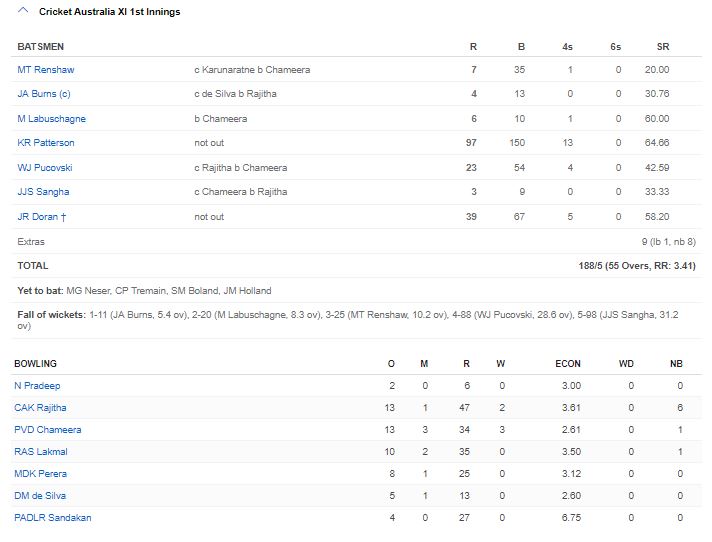Select WJ Pucovski in batsmen list
Image resolution: width=712 pixels, height=542 pixels.
point(45,168)
